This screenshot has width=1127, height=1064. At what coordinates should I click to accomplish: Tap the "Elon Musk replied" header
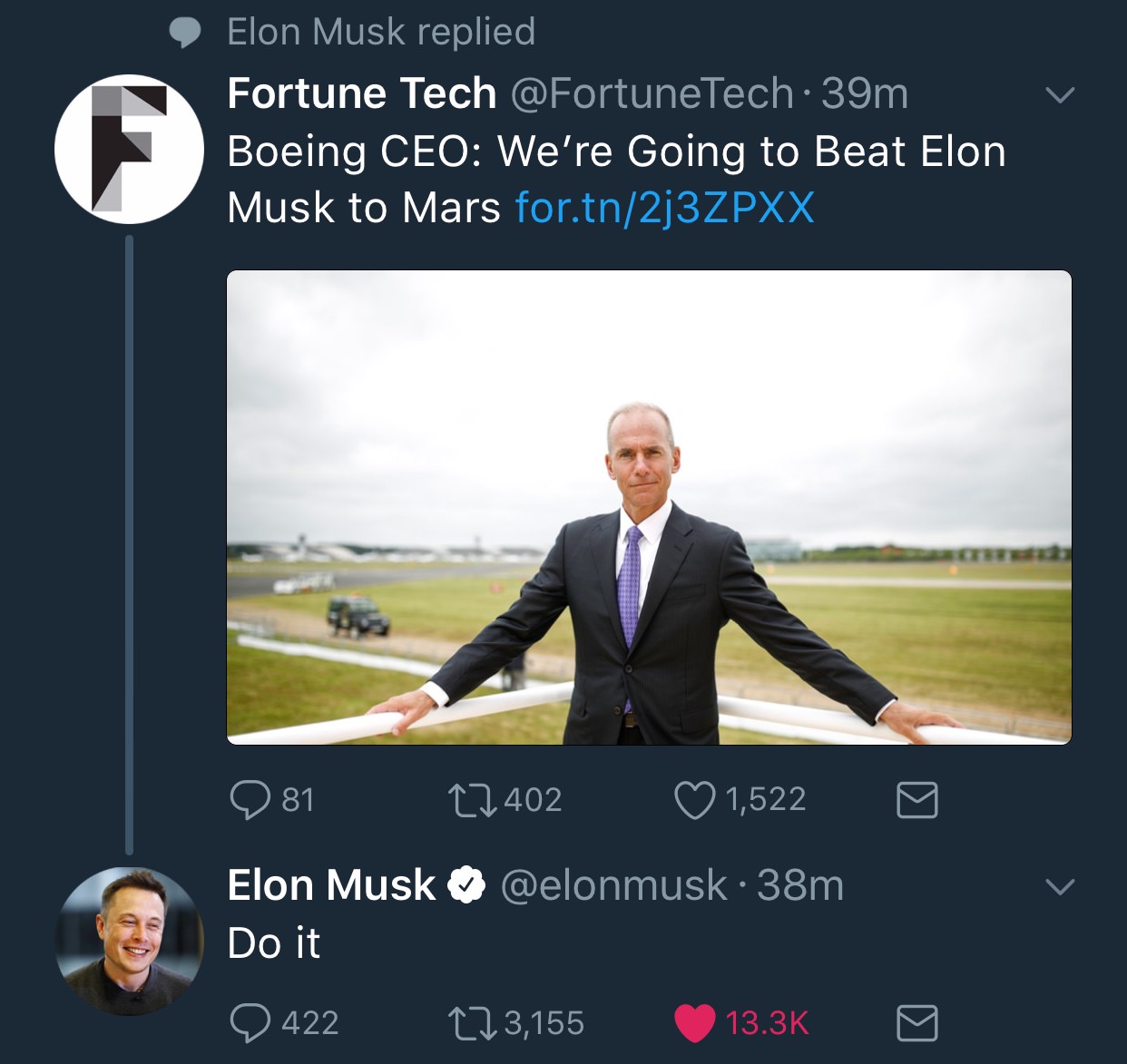coord(381,32)
